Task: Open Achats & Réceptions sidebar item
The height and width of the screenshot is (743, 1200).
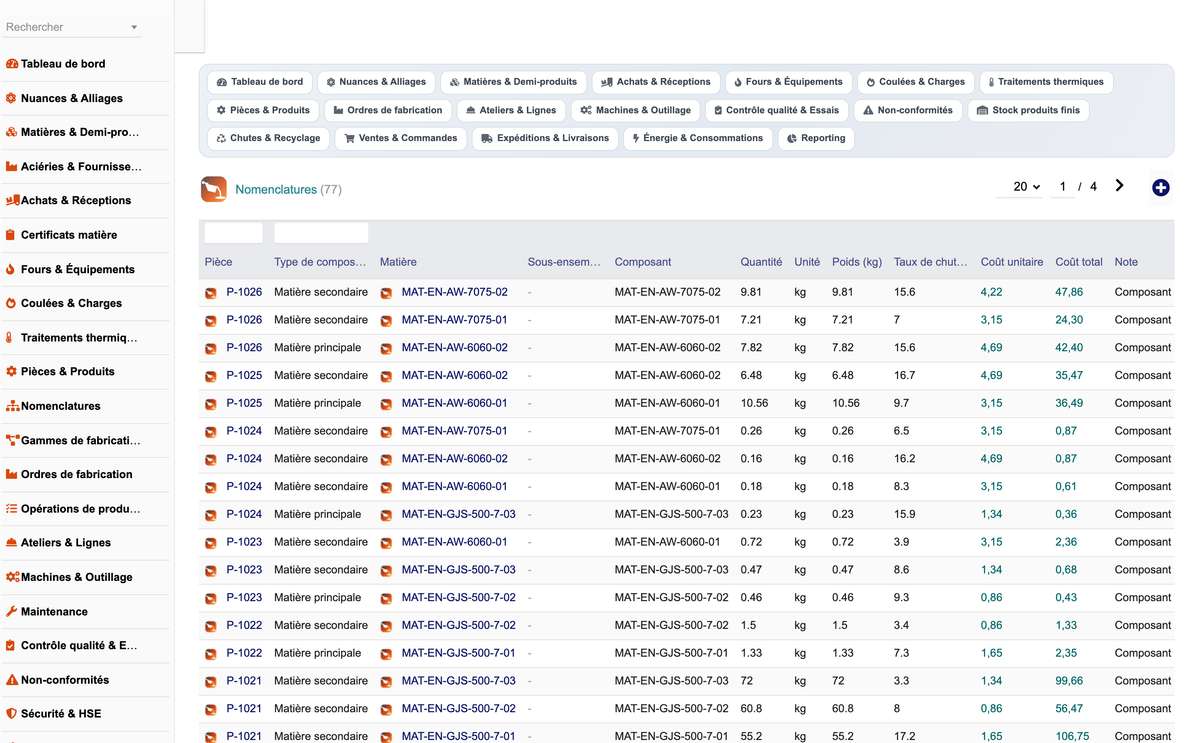Action: pyautogui.click(x=76, y=200)
